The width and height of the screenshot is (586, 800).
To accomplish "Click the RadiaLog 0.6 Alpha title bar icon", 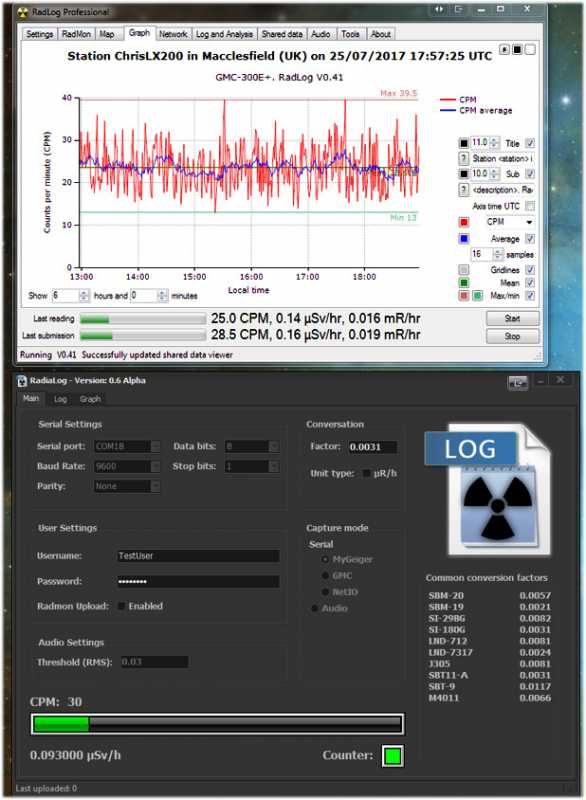I will click(22, 381).
